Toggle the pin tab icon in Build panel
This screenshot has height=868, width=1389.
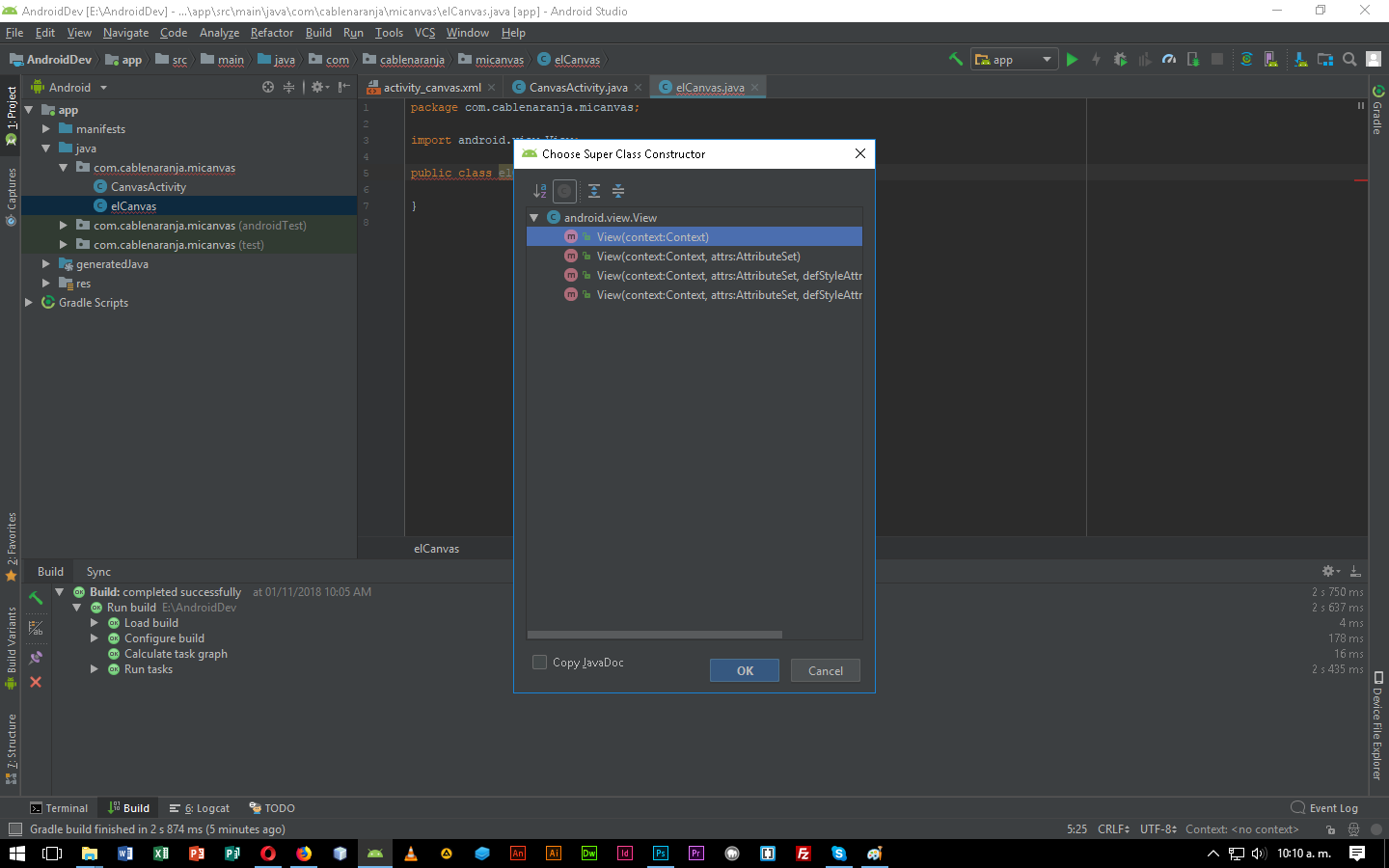(36, 658)
